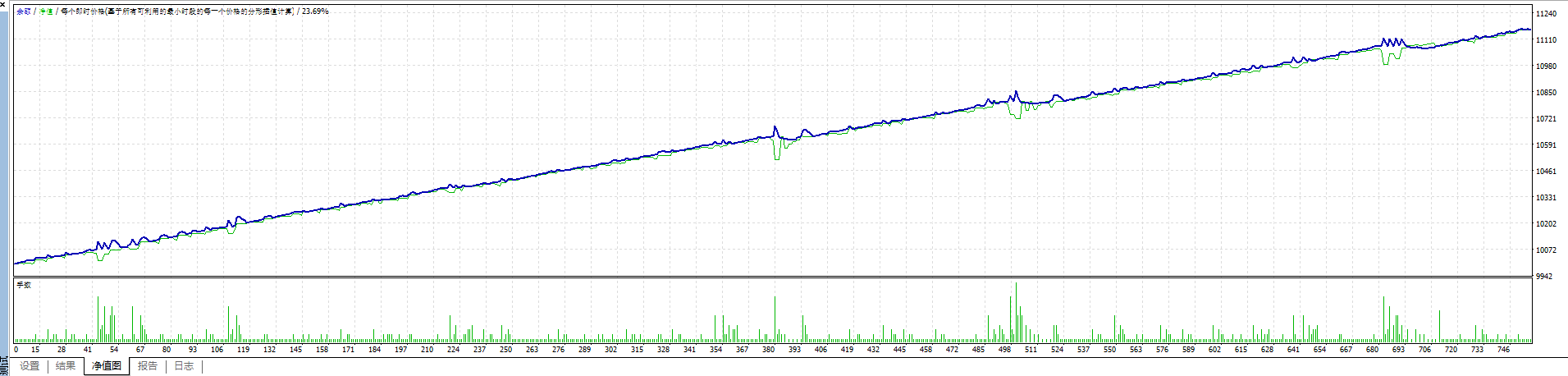Click the 23.69% value in chart header
This screenshot has width=1568, height=376.
pyautogui.click(x=315, y=11)
